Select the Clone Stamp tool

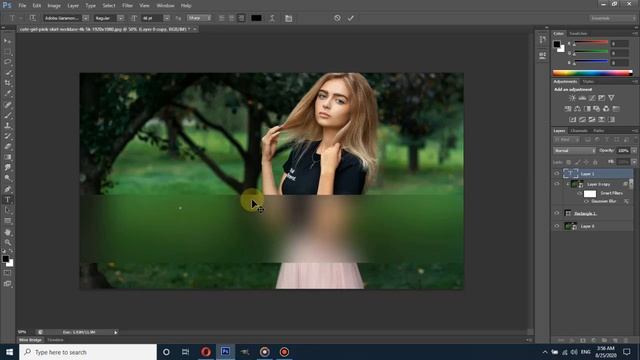7,126
